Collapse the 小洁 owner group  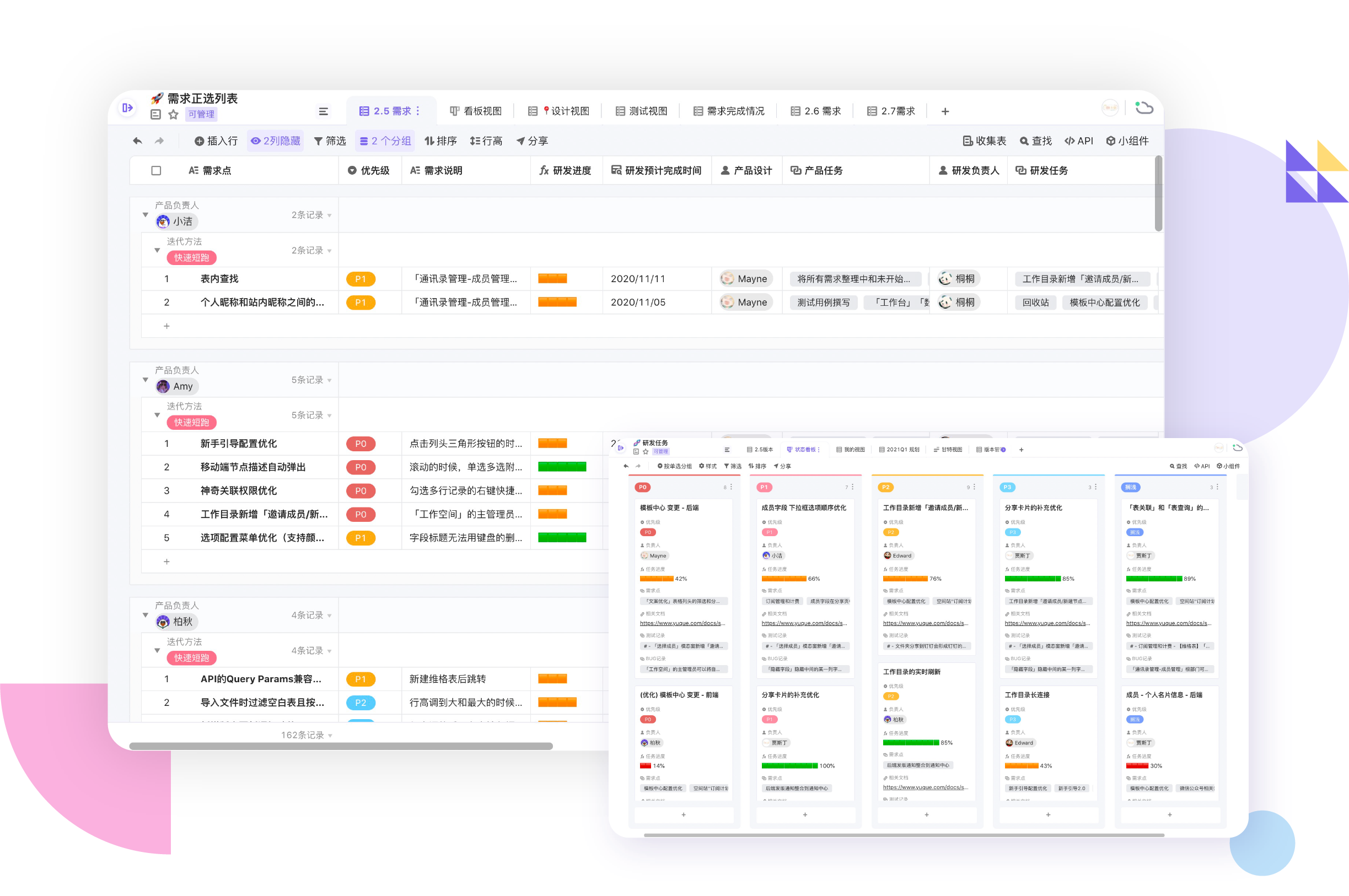[x=145, y=215]
